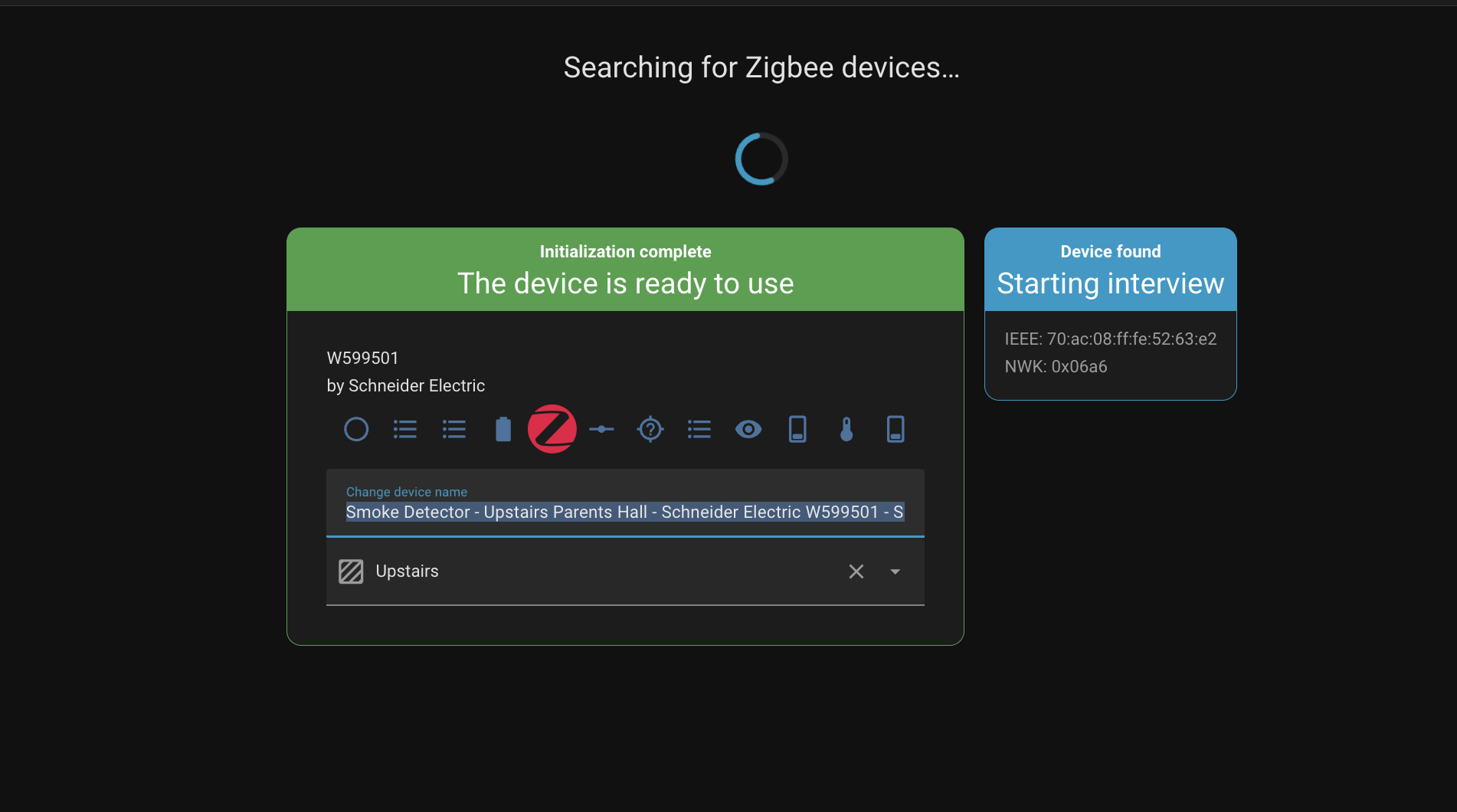
Task: Click the Change device name text field
Action: click(624, 512)
